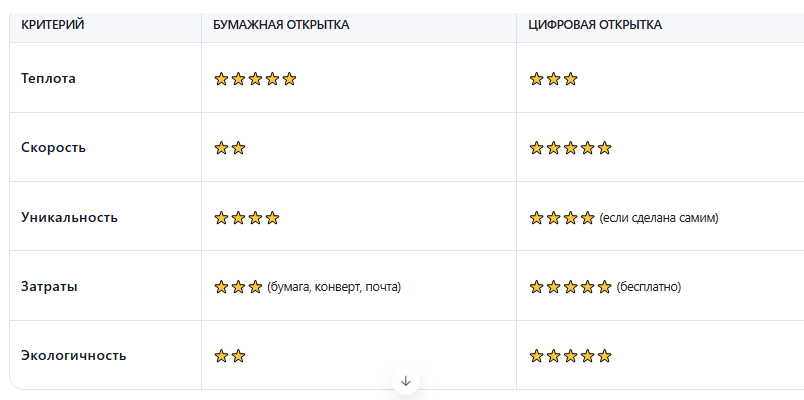Select the КРИТЕРИЙ column header
Screen dimensions: 804x400
click(x=53, y=25)
